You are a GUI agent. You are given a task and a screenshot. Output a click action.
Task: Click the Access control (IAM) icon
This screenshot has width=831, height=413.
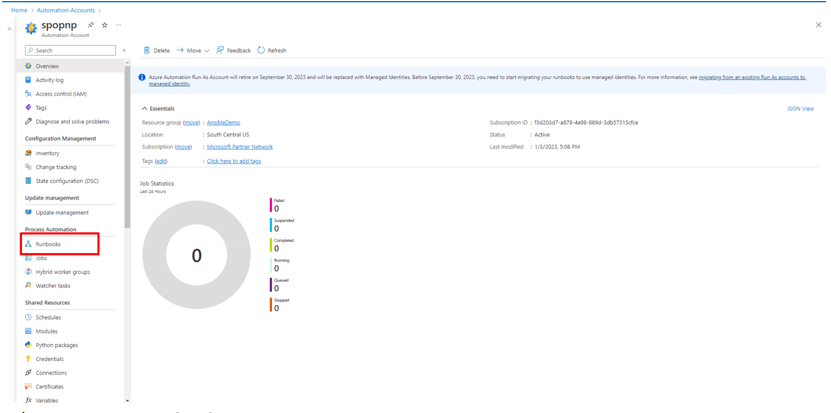point(29,94)
